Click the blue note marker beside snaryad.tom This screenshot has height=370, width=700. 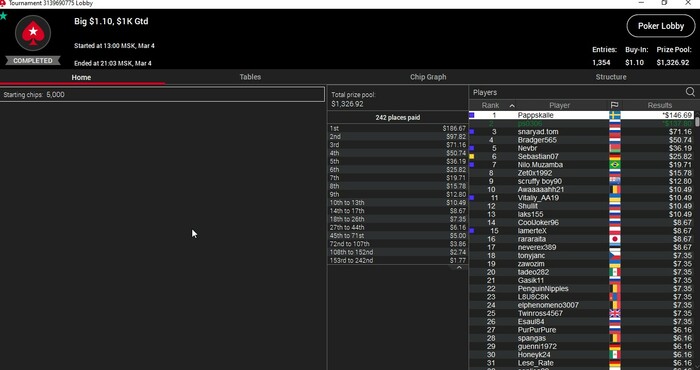point(472,132)
